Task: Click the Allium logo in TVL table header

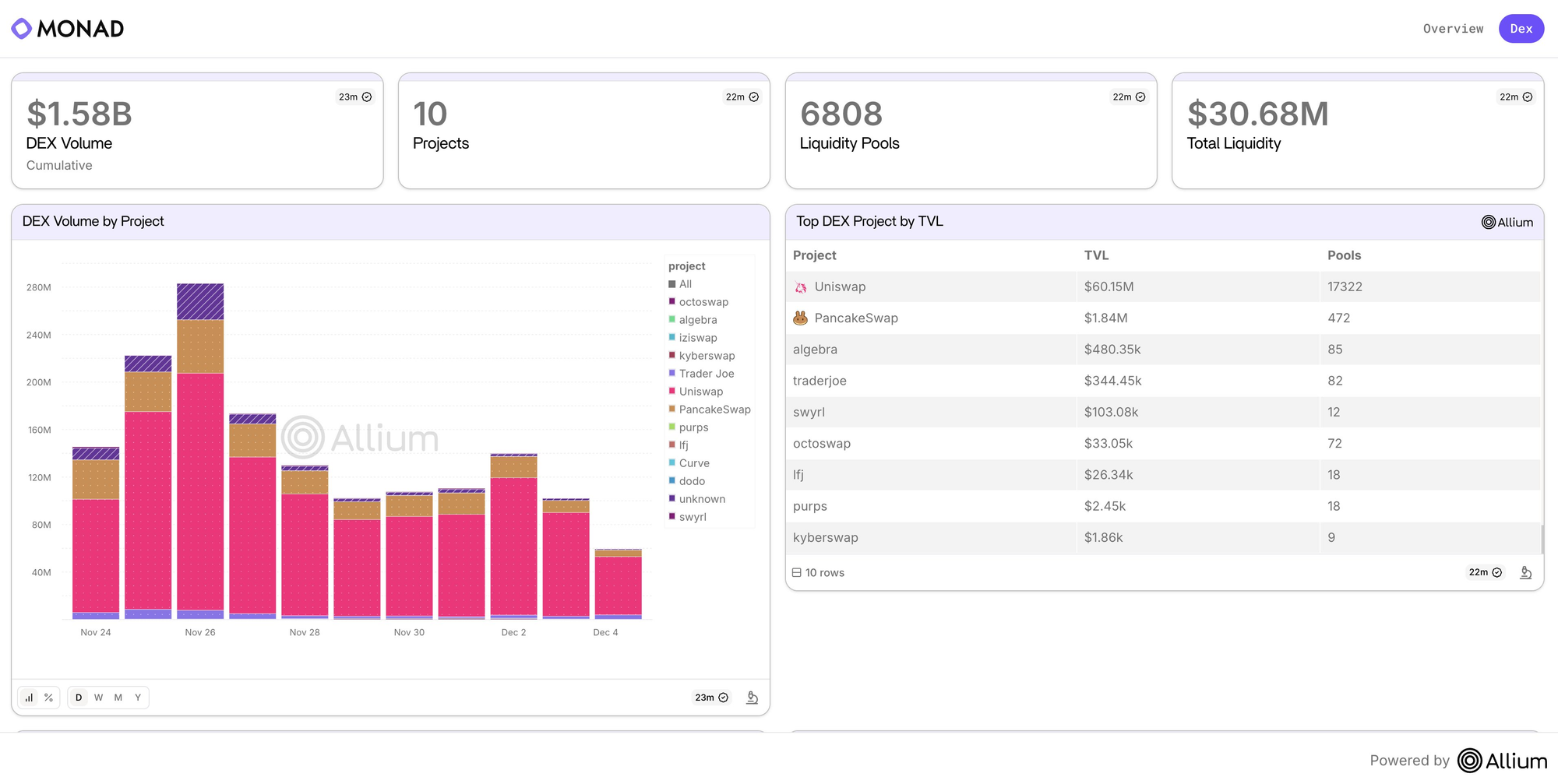Action: pyautogui.click(x=1507, y=222)
